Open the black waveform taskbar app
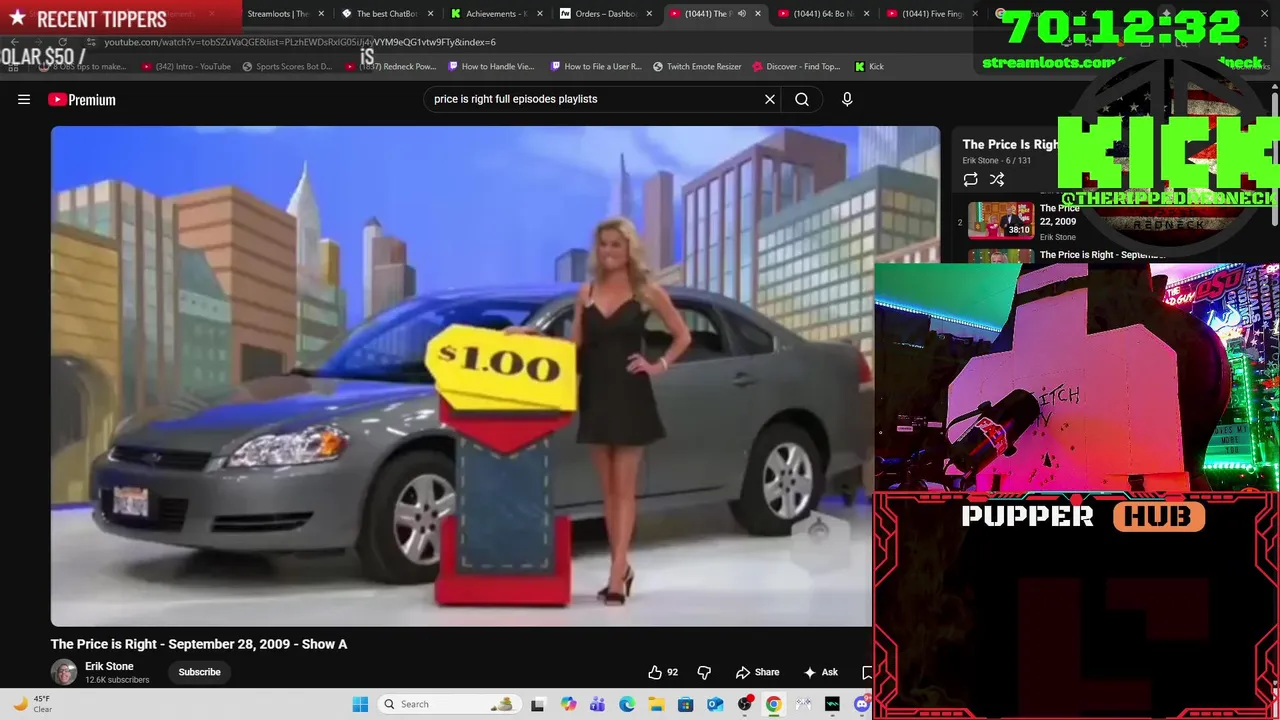This screenshot has height=720, width=1280. (832, 704)
